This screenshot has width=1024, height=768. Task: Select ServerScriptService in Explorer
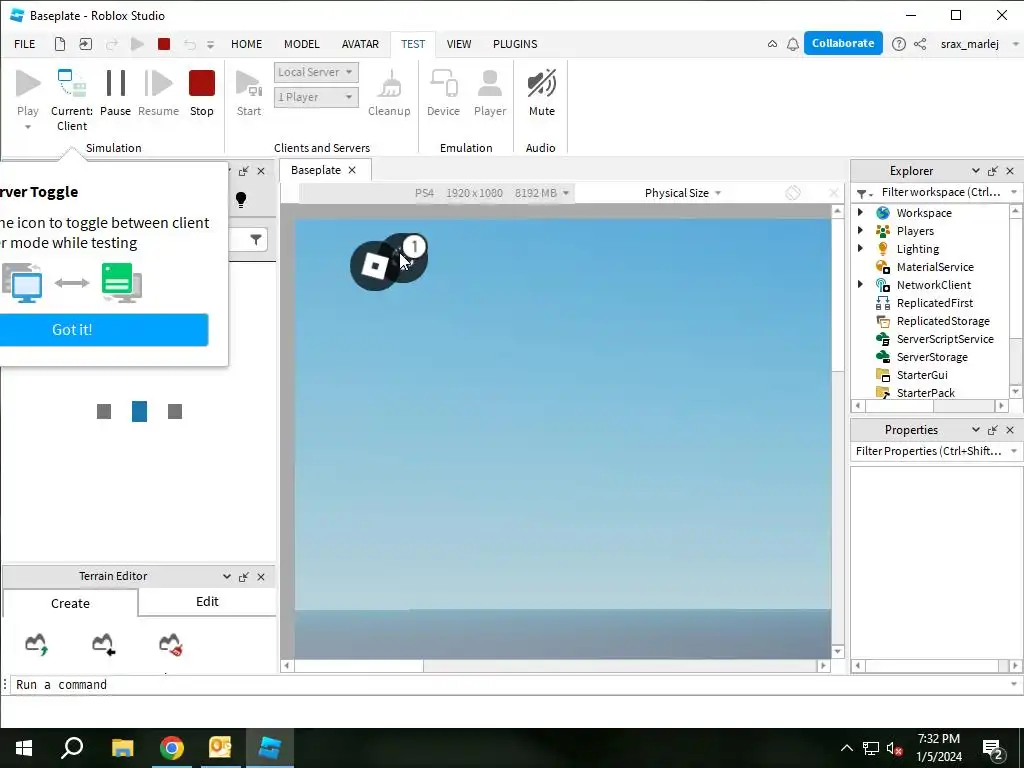click(x=945, y=339)
